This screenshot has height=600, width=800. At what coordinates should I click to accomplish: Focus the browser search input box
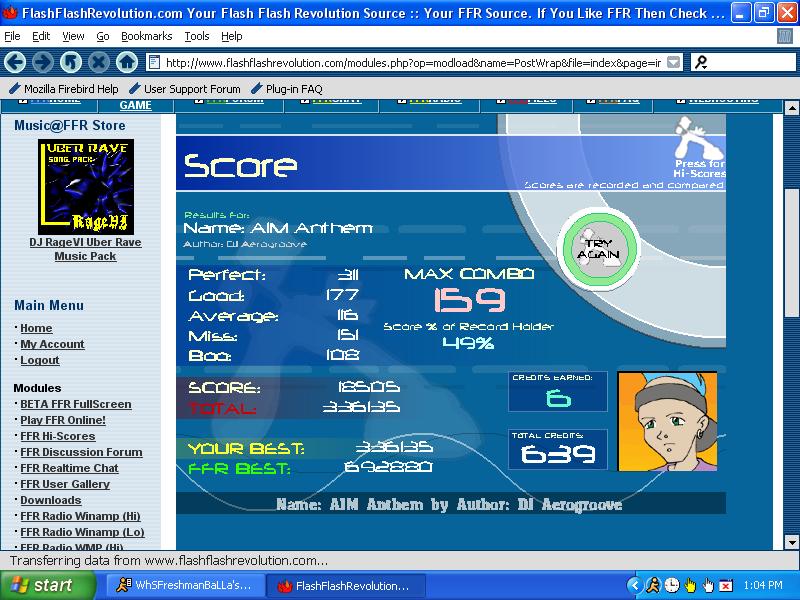[x=751, y=63]
